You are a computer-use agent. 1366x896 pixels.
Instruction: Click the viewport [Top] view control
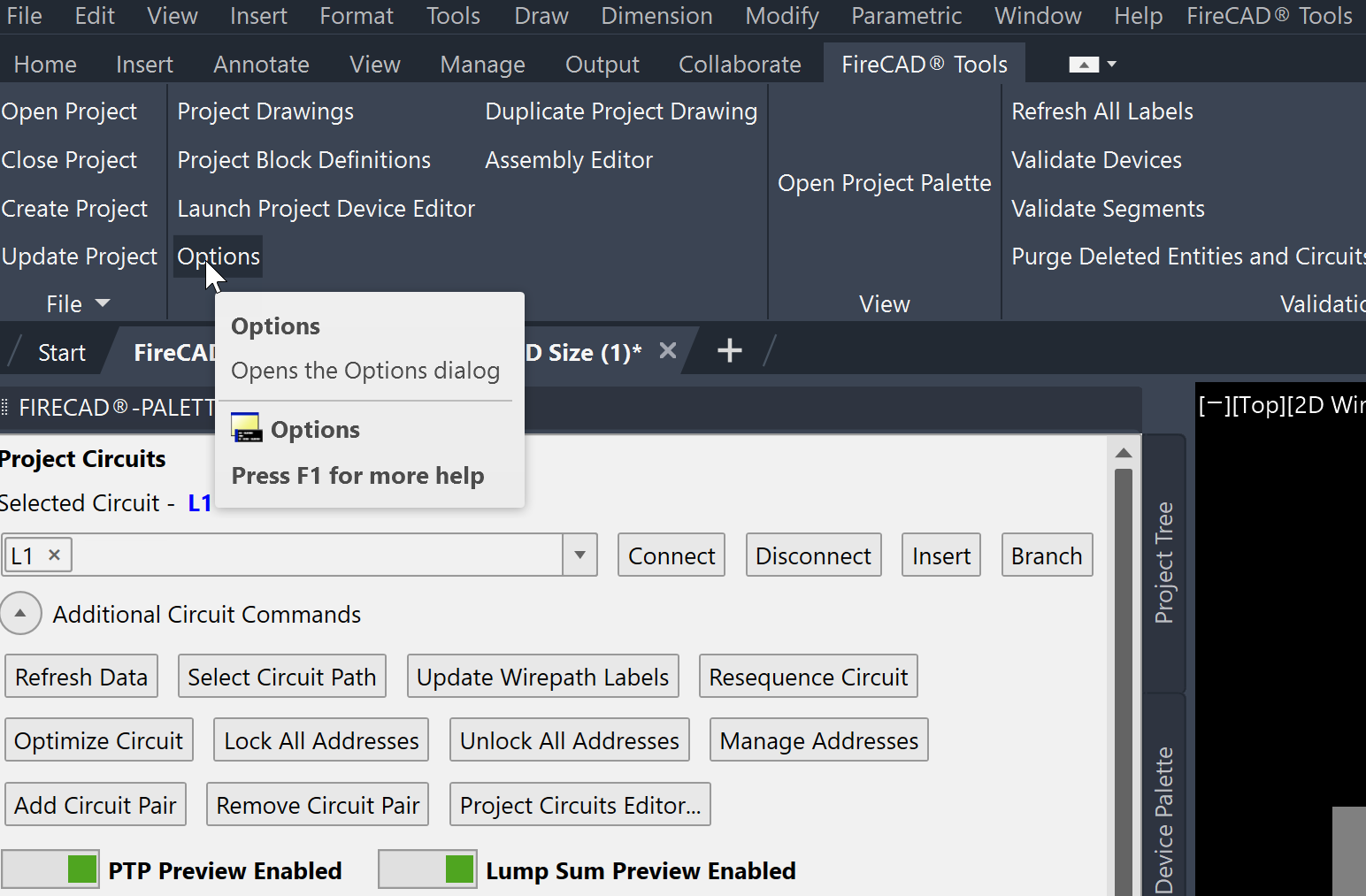point(1257,404)
